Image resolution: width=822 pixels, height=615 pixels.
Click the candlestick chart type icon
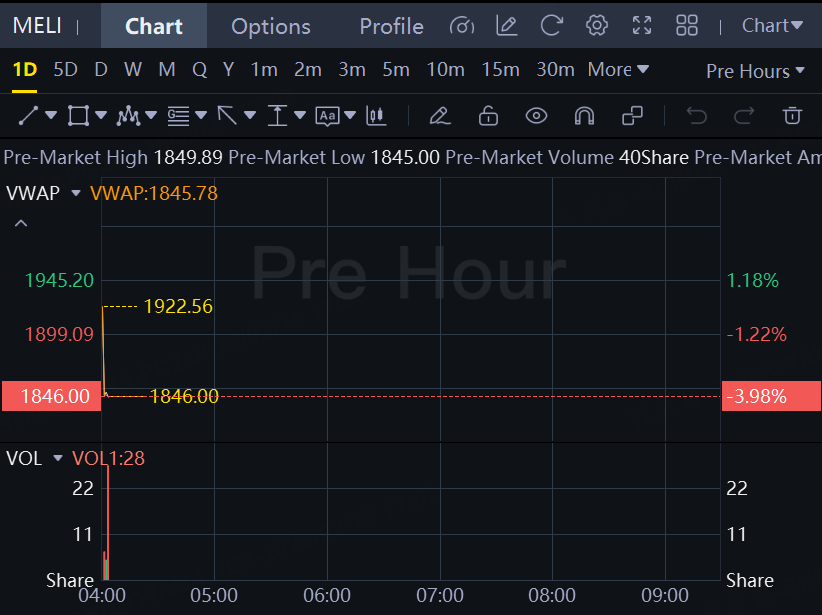(376, 116)
